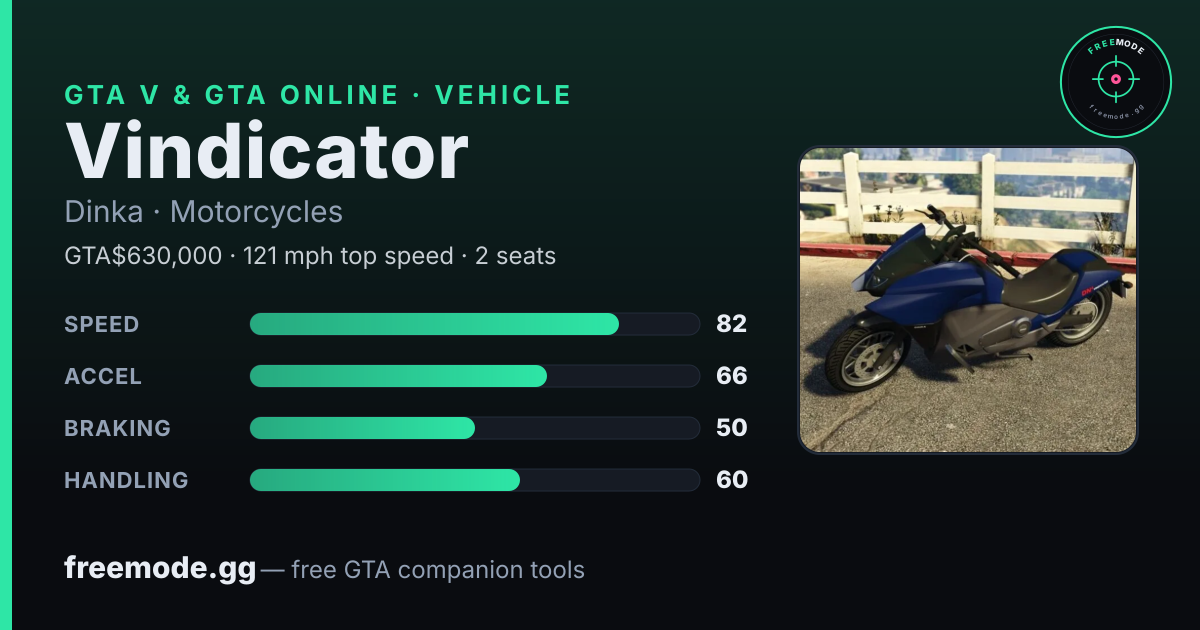Click the acceleration value 66
The height and width of the screenshot is (630, 1200).
click(x=732, y=376)
